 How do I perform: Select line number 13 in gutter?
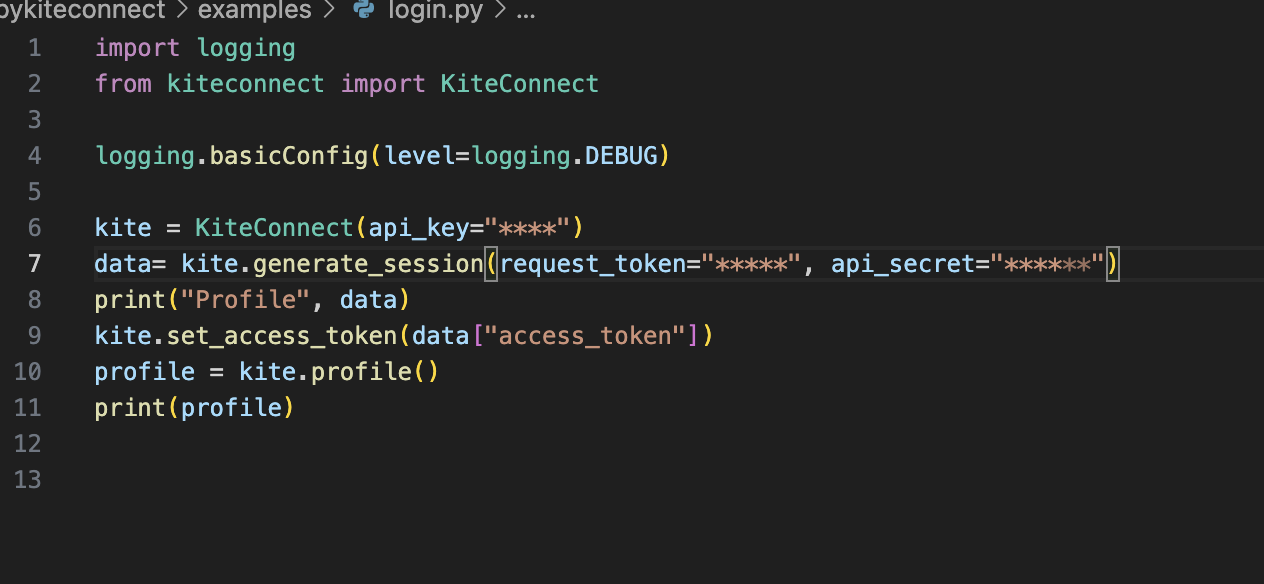28,480
